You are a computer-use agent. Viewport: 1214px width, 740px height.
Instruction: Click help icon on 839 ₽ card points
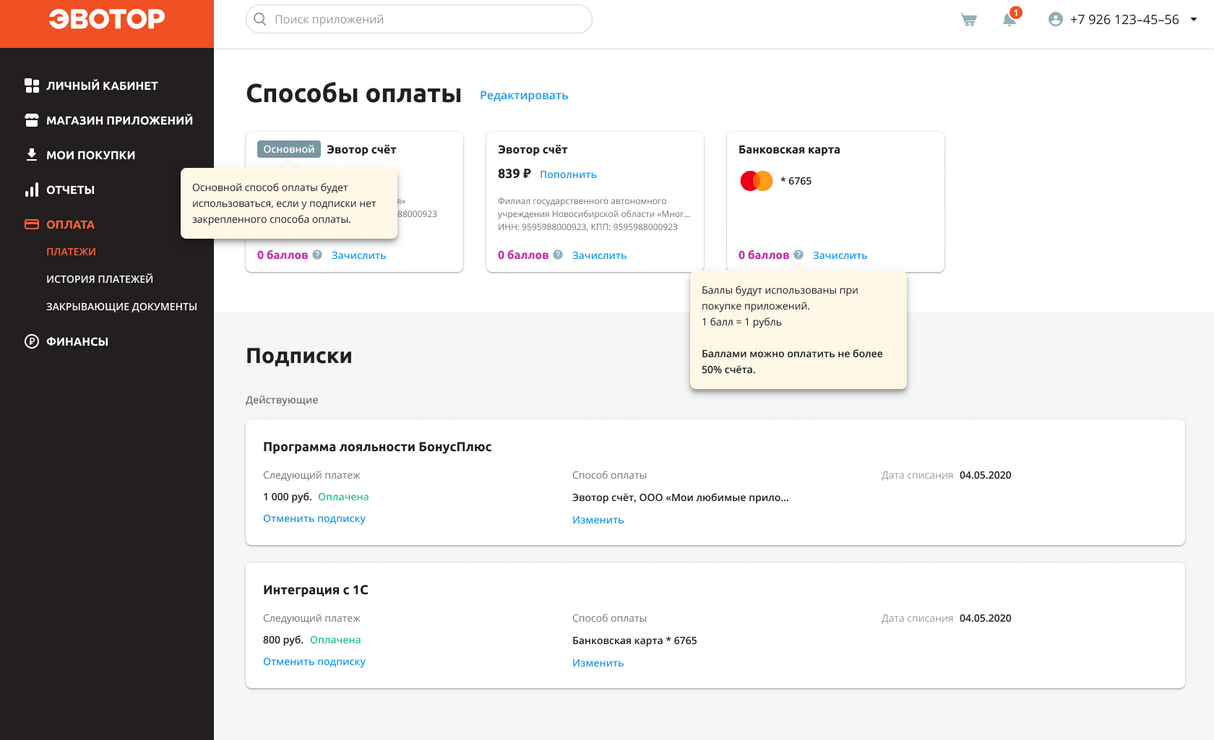tap(558, 255)
